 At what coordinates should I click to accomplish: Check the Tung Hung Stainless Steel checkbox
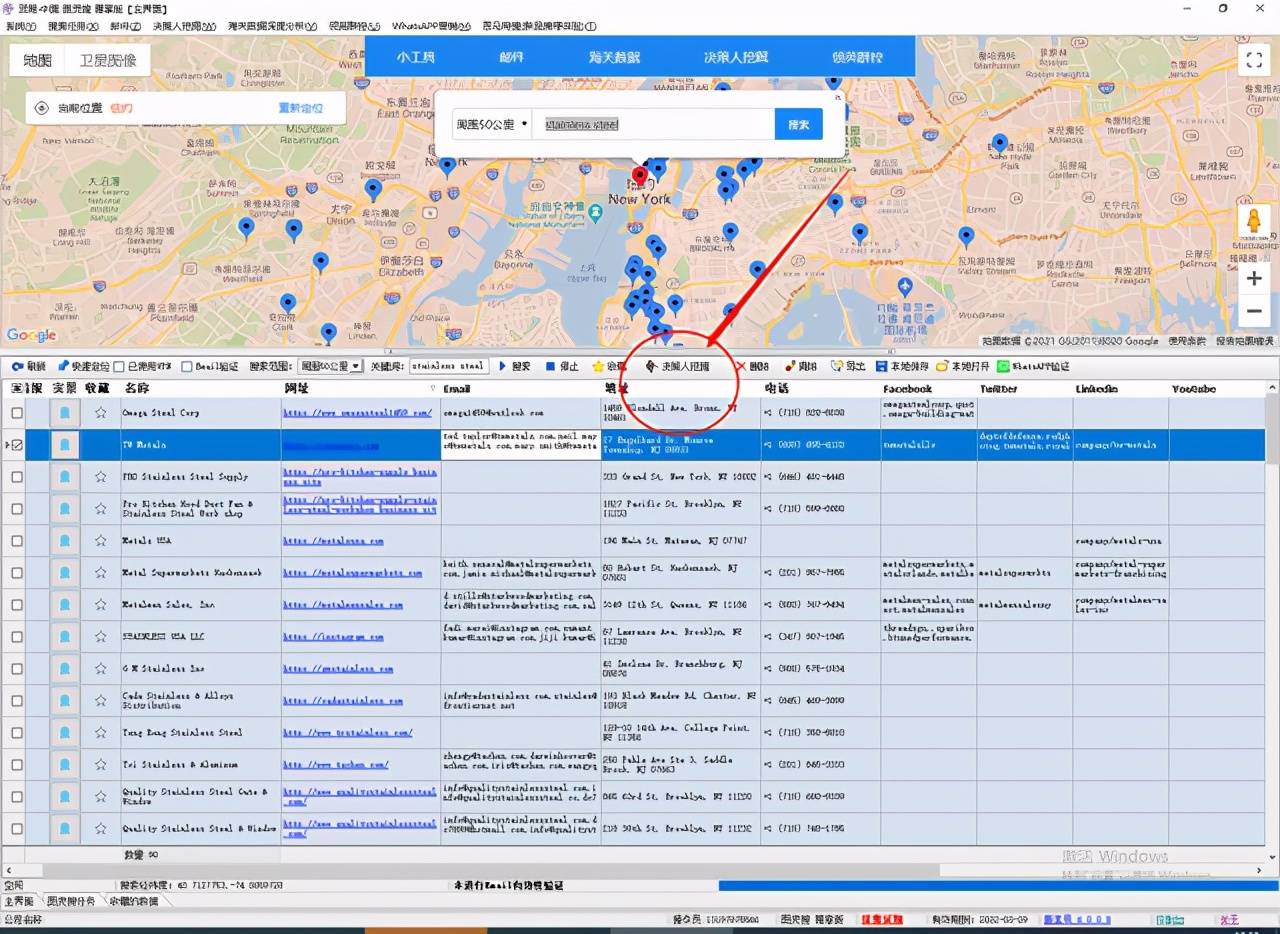click(17, 733)
